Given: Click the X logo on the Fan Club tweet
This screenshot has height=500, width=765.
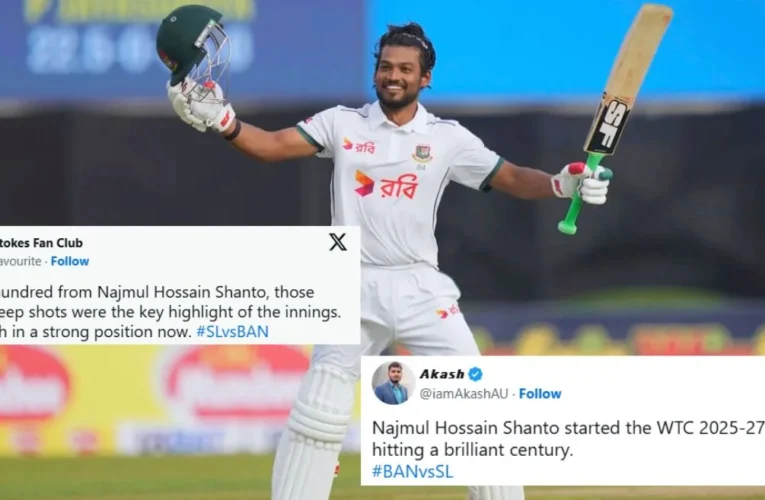Looking at the screenshot, I should tap(338, 242).
